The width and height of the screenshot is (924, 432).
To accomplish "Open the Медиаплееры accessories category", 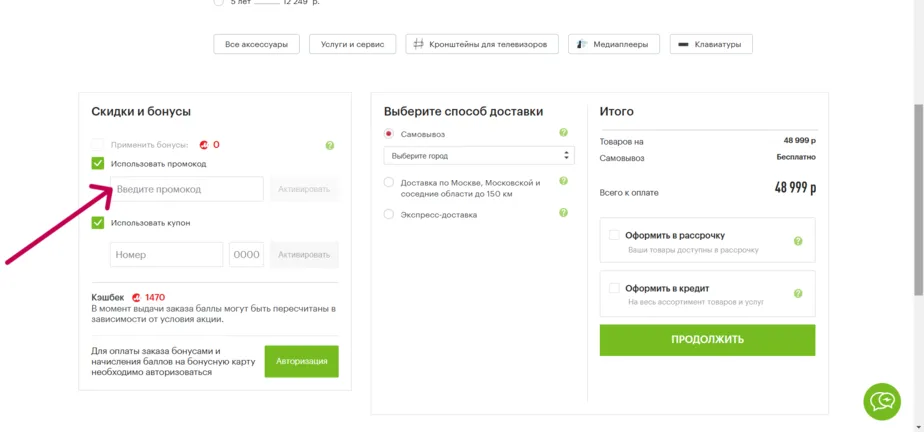I will tap(613, 44).
